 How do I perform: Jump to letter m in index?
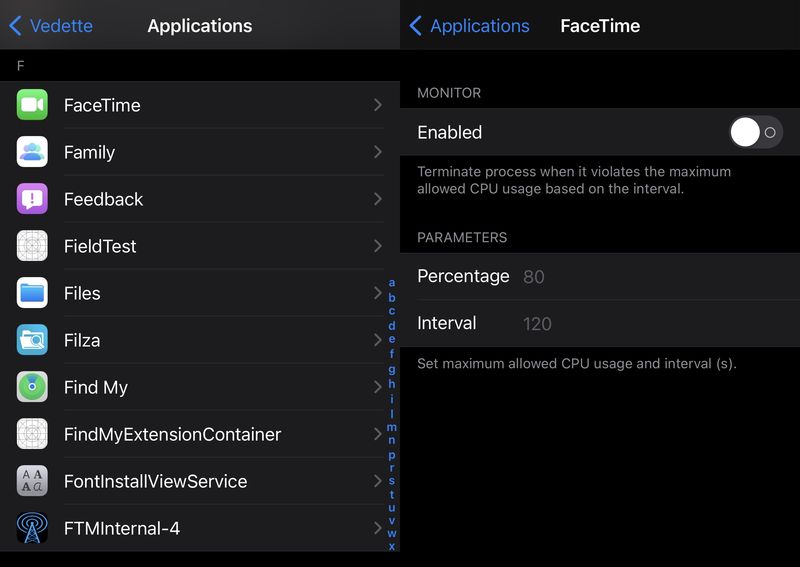[392, 427]
